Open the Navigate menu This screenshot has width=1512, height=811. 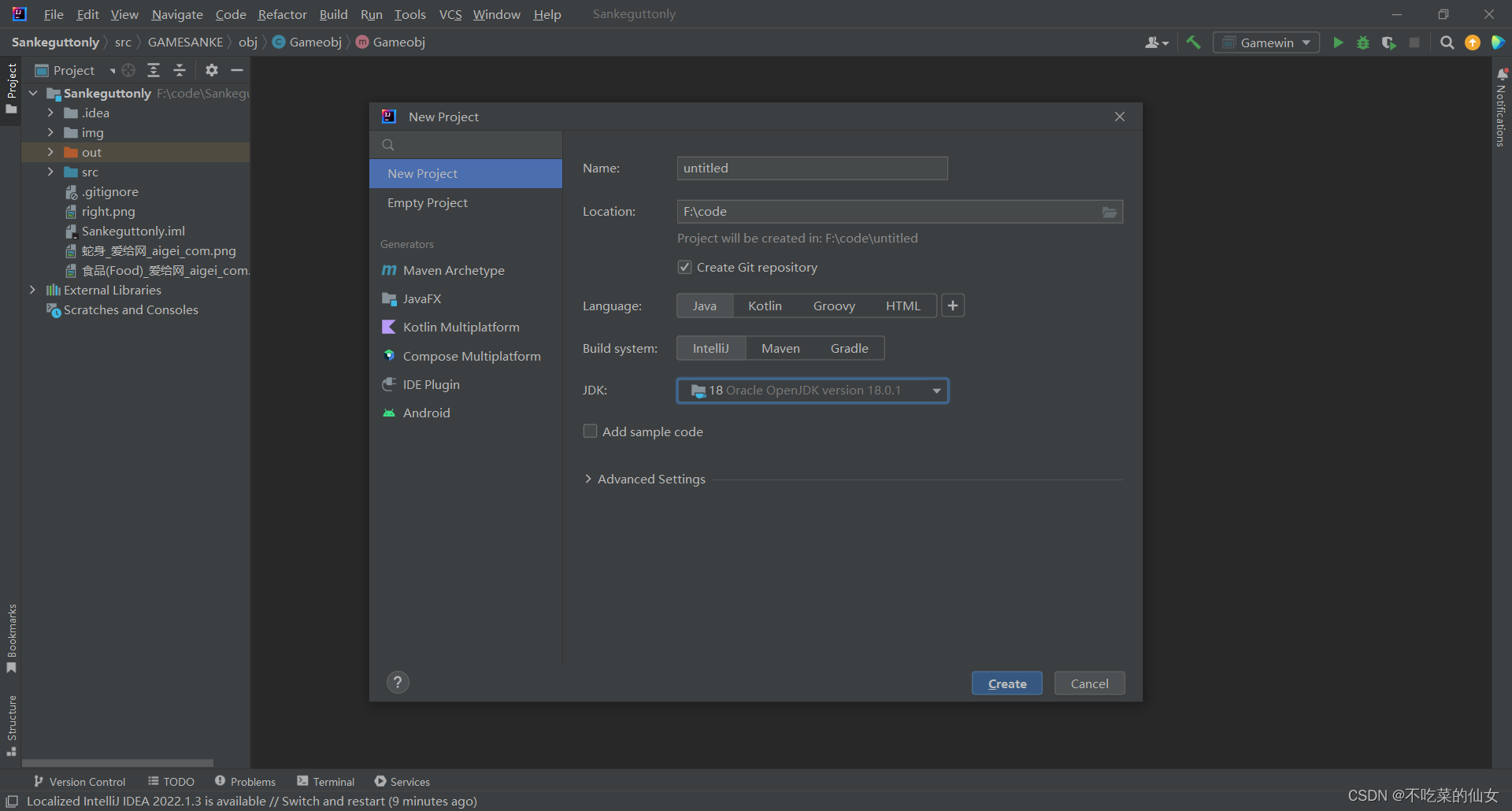click(x=177, y=14)
